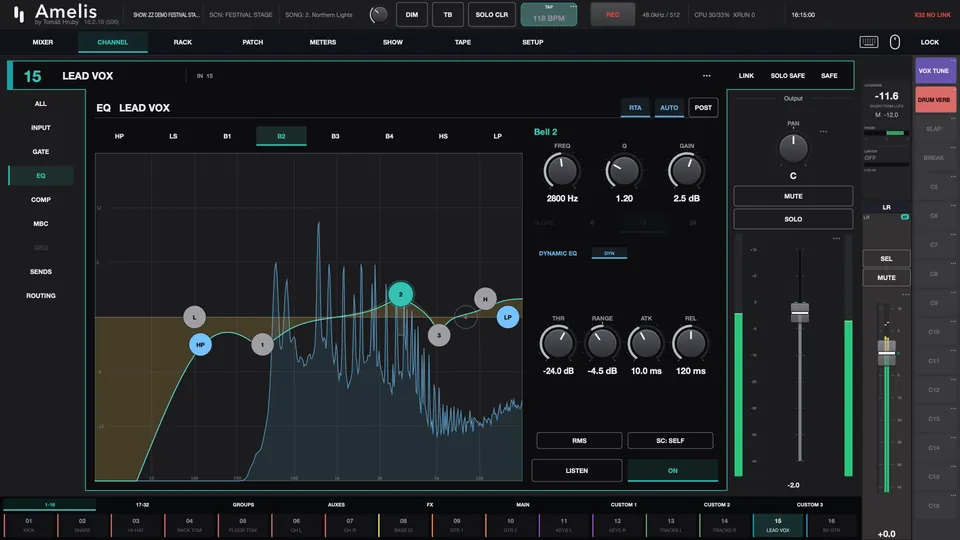Click the LINK button in channel header
The image size is (960, 540).
[x=746, y=76]
